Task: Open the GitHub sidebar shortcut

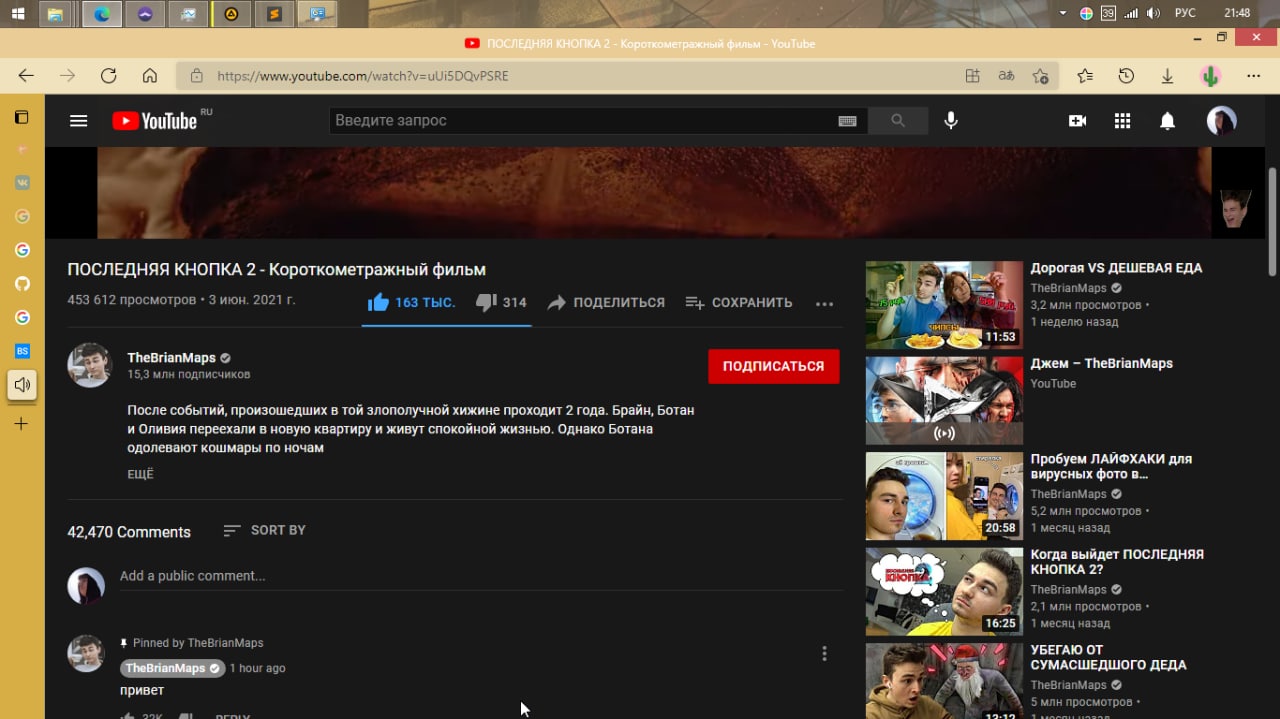Action: [22, 284]
